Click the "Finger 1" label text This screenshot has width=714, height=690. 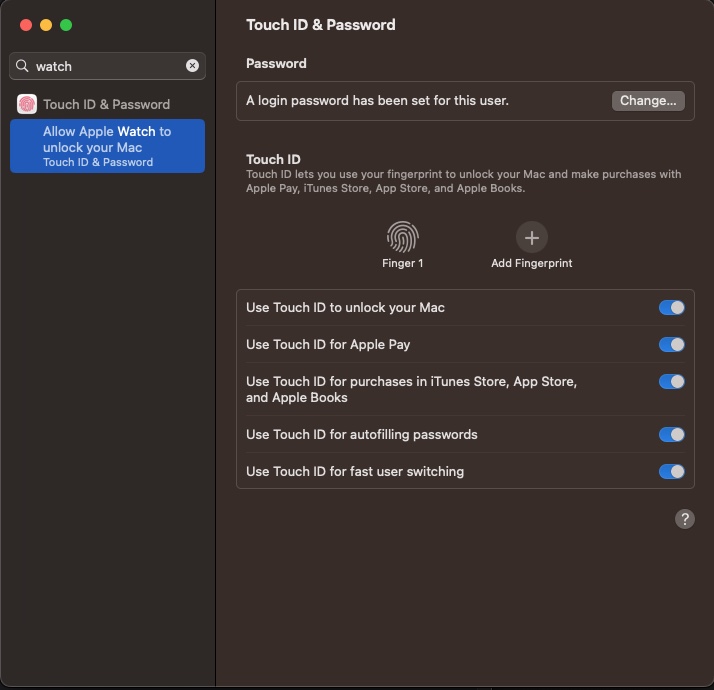click(x=403, y=263)
